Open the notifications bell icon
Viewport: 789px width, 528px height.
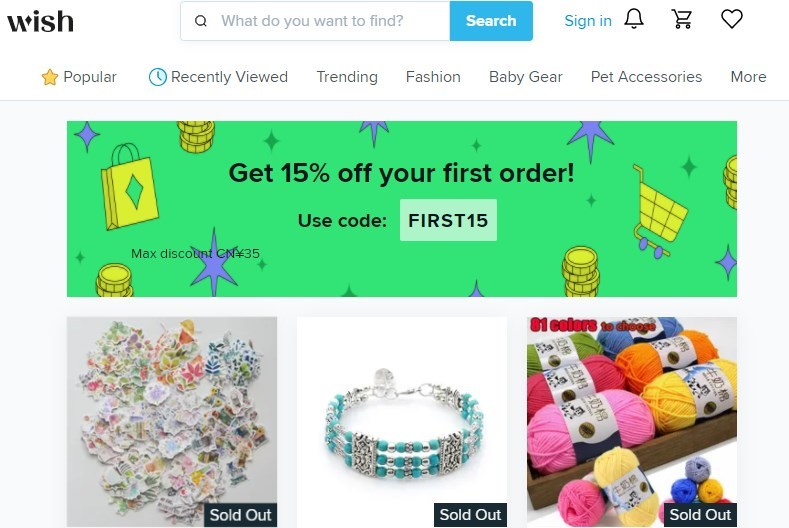634,20
